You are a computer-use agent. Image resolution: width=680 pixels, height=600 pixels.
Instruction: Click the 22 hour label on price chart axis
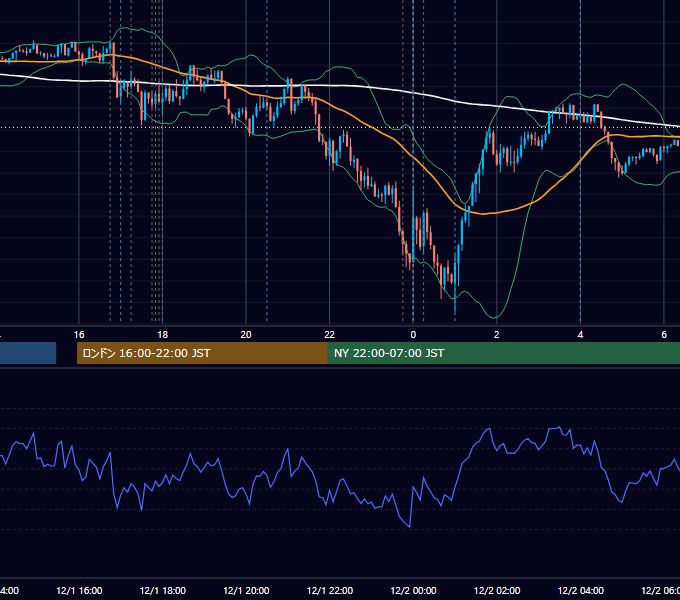coord(330,335)
